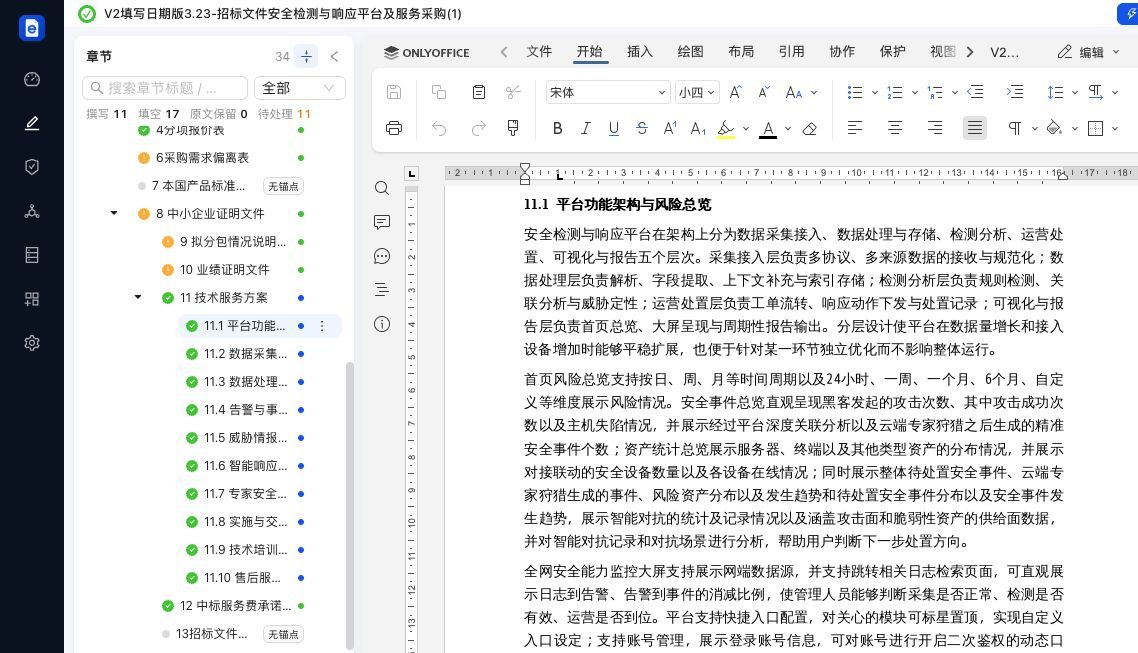This screenshot has width=1138, height=653.
Task: Switch to the 插入 tab
Action: pyautogui.click(x=639, y=52)
